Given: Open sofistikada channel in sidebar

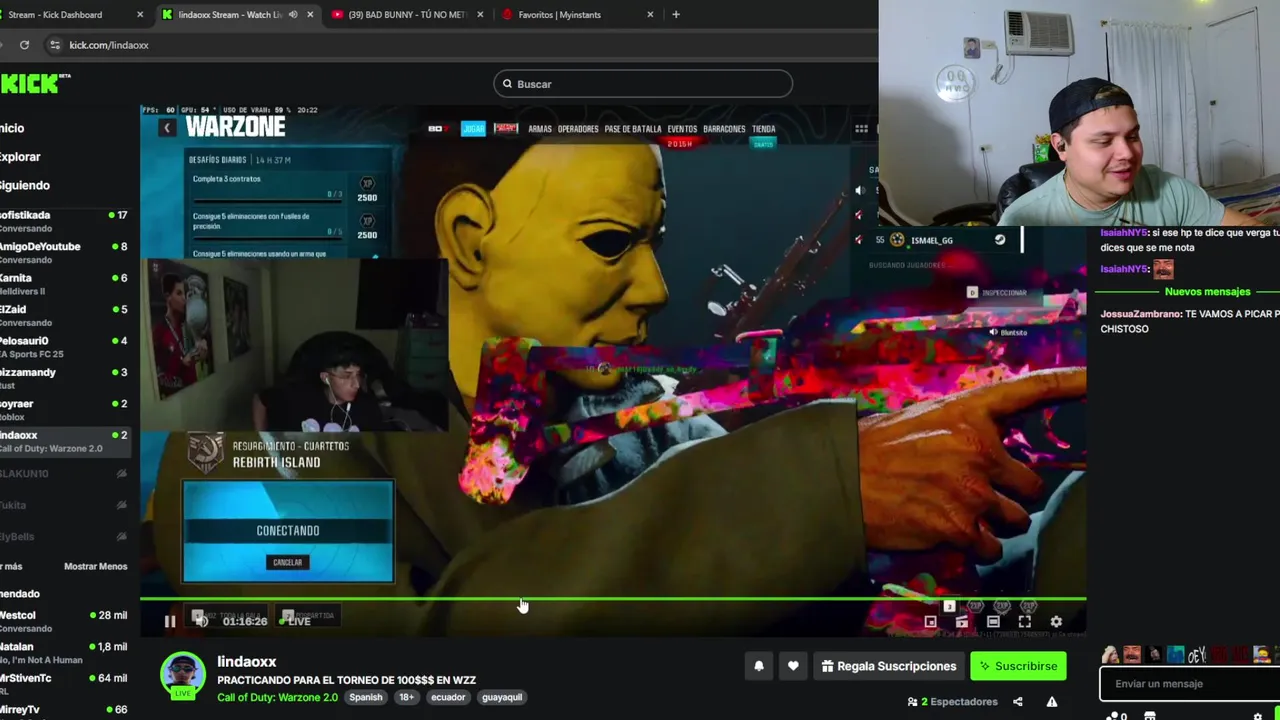Looking at the screenshot, I should coord(64,221).
